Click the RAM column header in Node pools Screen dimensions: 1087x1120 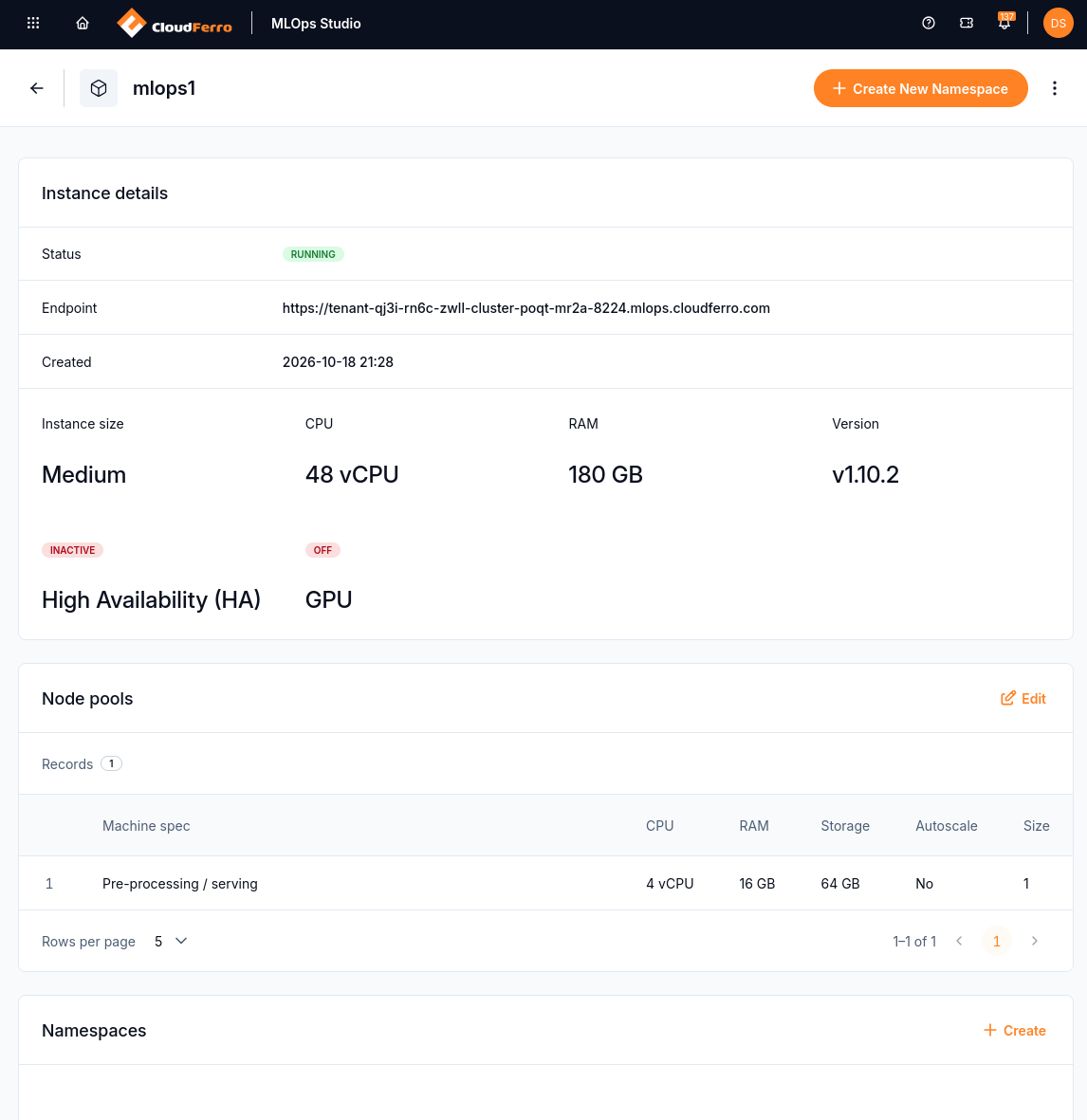coord(753,826)
